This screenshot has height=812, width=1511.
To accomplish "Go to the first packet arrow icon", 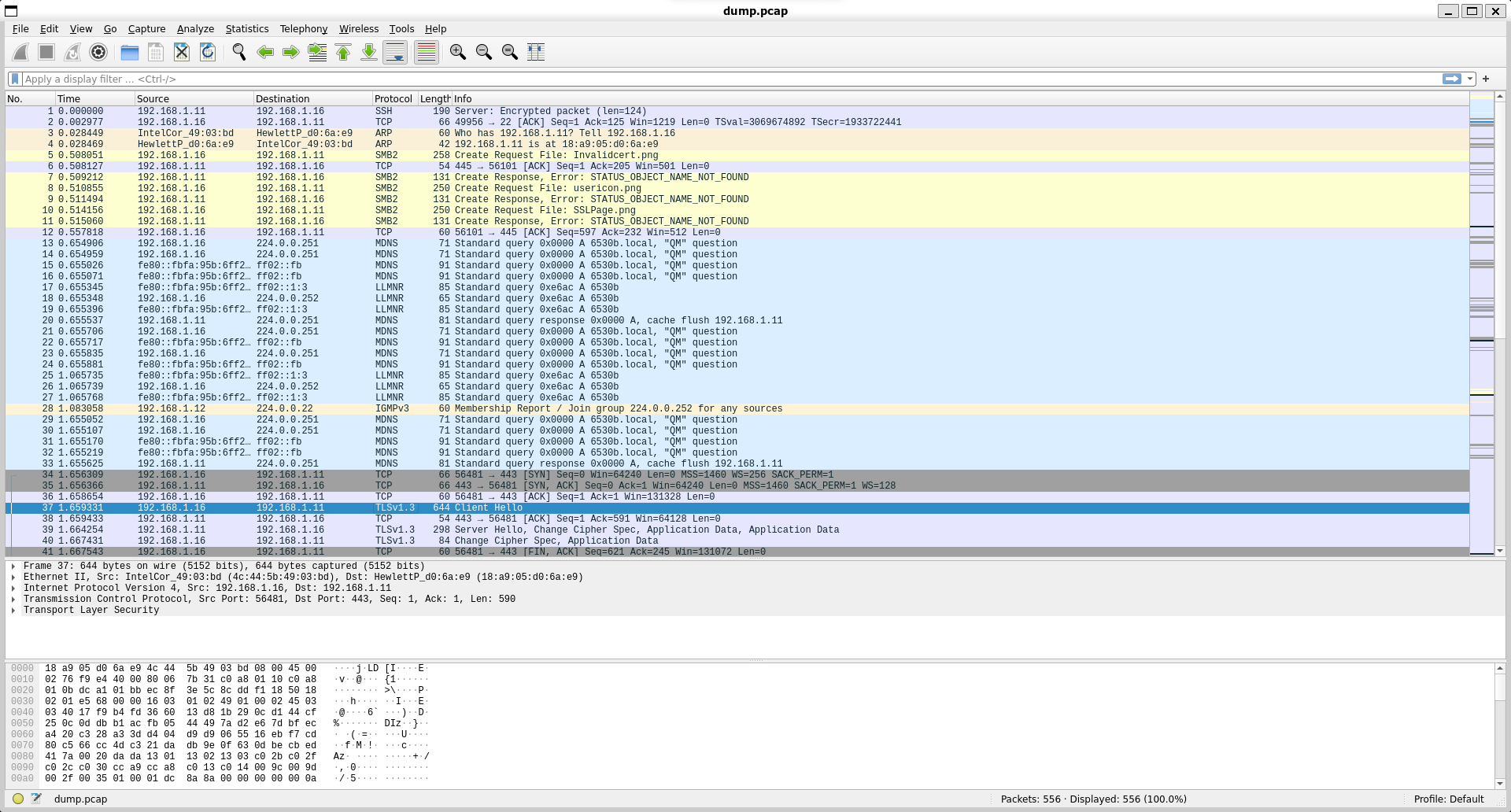I will [x=343, y=52].
